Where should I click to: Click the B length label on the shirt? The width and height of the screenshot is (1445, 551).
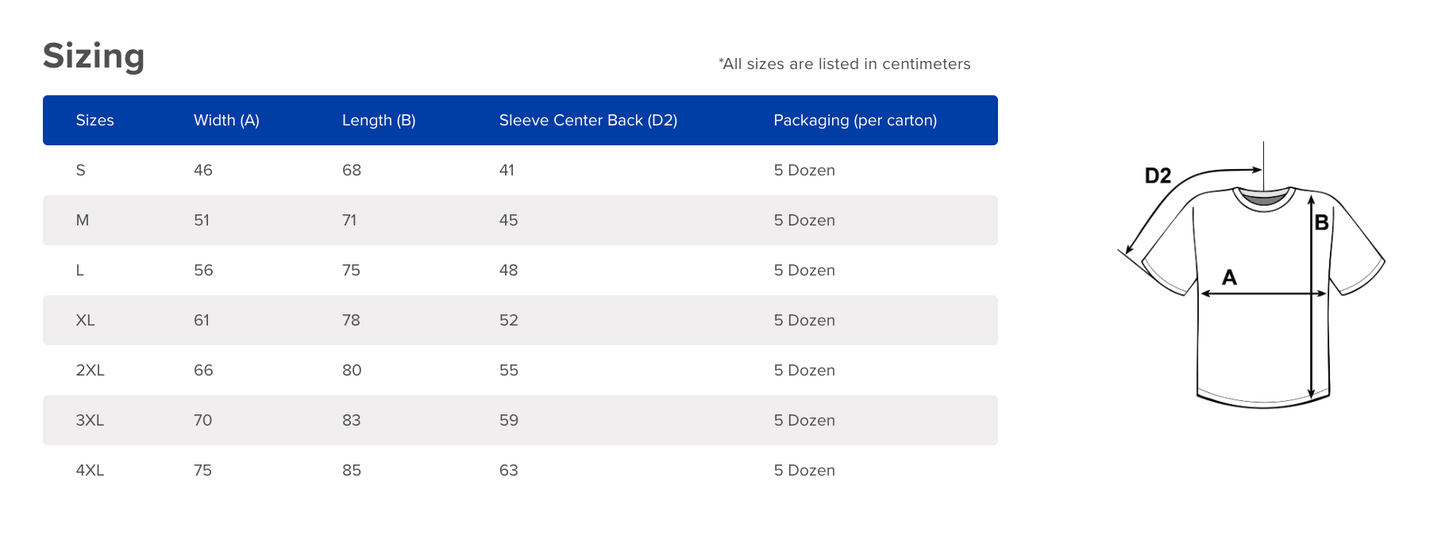1321,223
